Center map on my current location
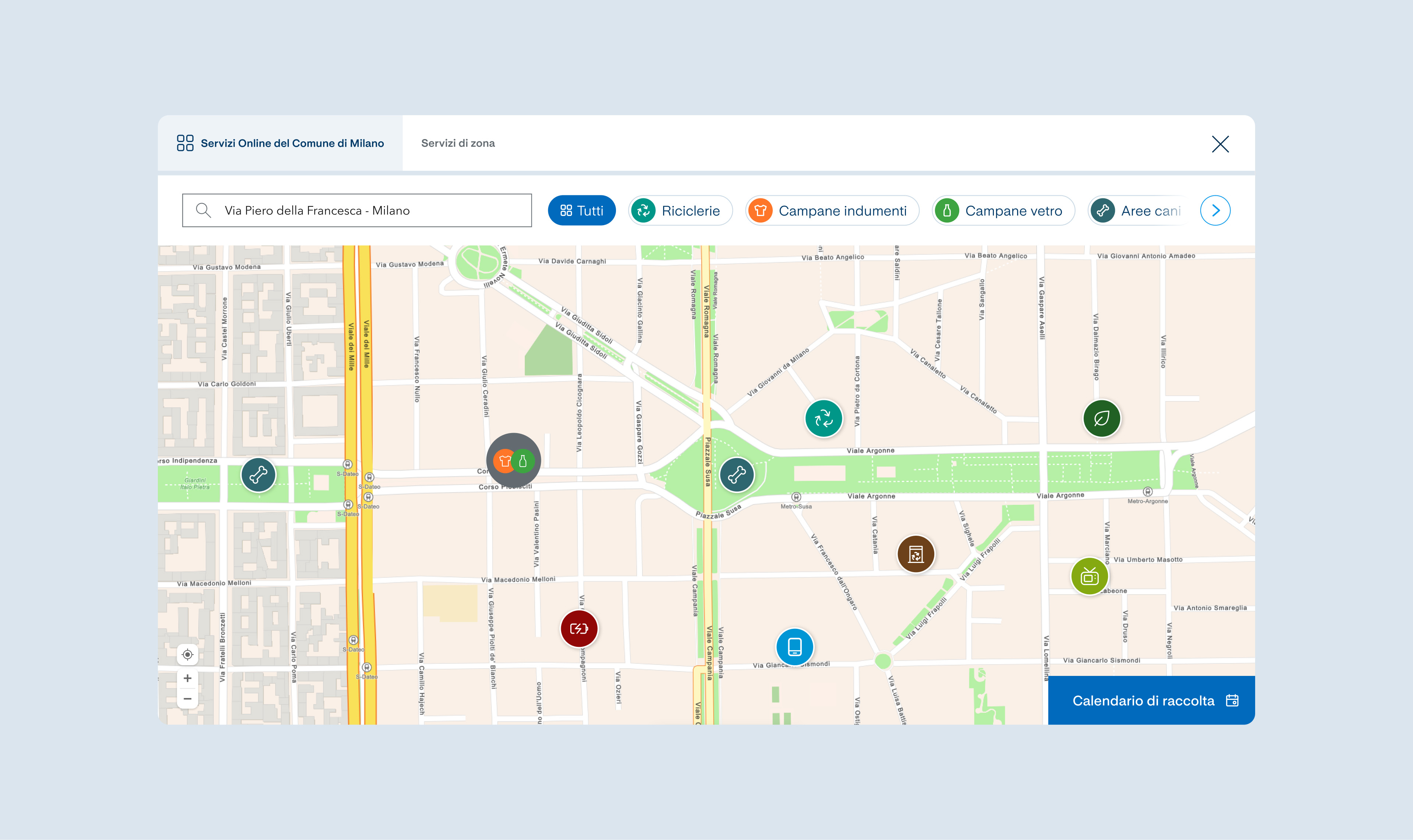This screenshot has width=1413, height=840. click(187, 655)
